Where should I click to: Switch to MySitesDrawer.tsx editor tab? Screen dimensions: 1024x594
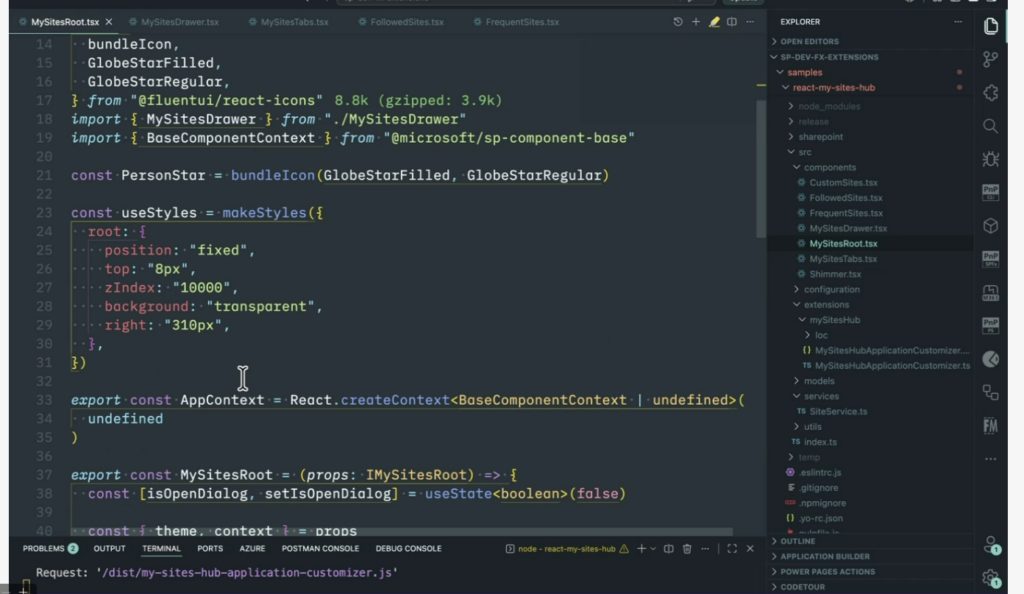click(x=180, y=22)
